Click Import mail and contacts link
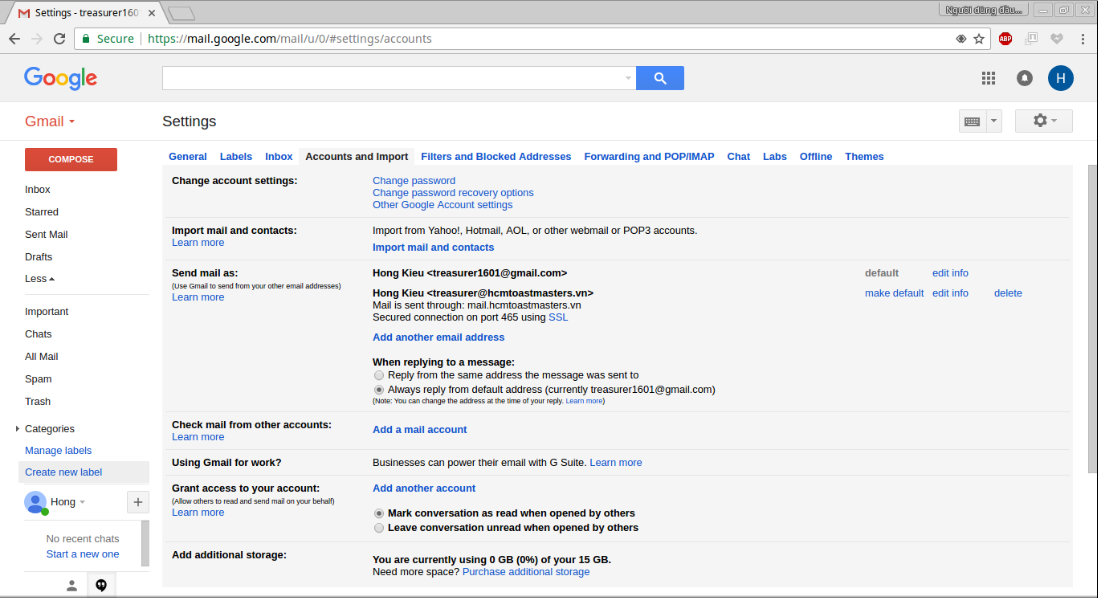This screenshot has width=1098, height=598. 433,247
